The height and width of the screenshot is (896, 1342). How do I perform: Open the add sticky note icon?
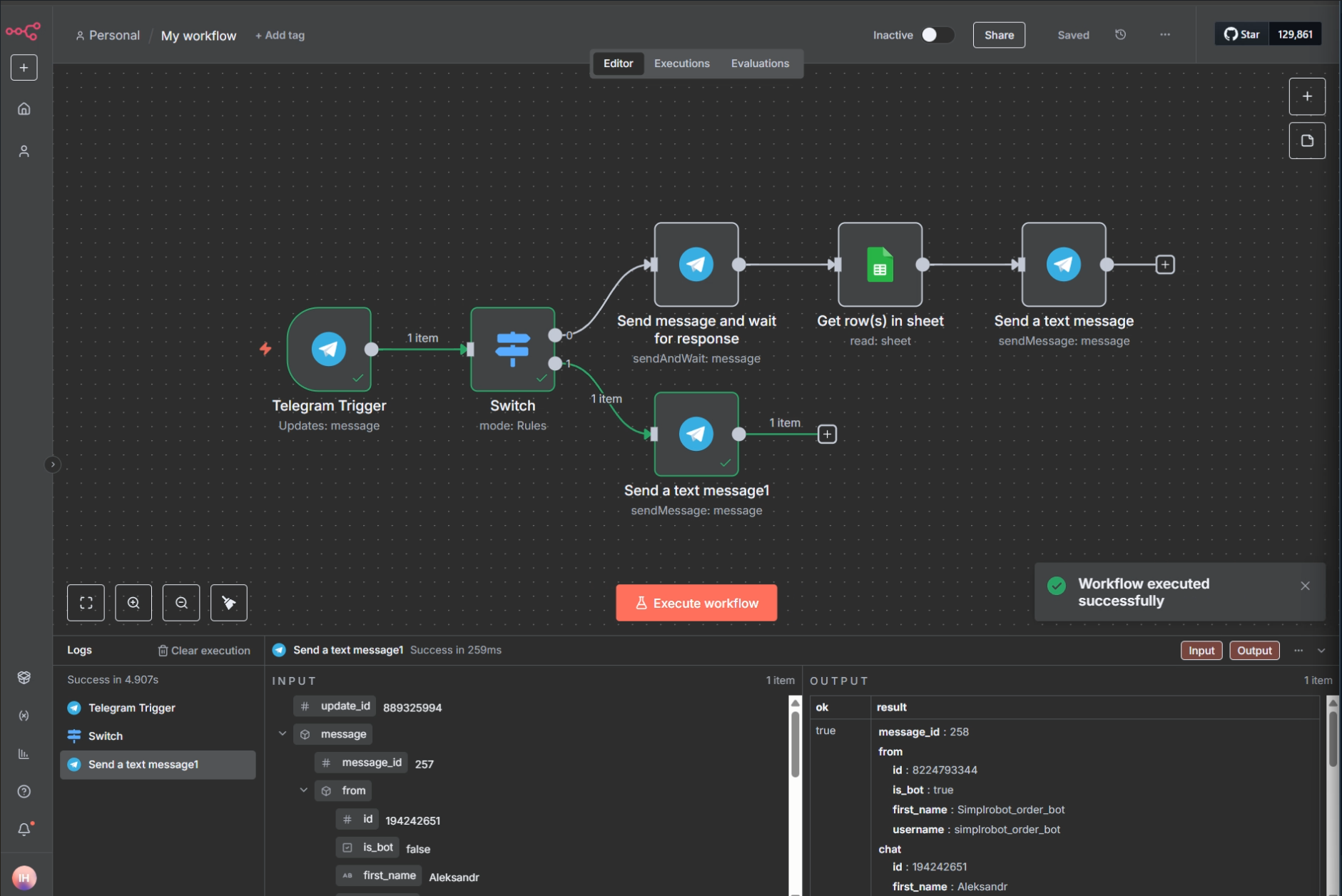tap(1306, 141)
